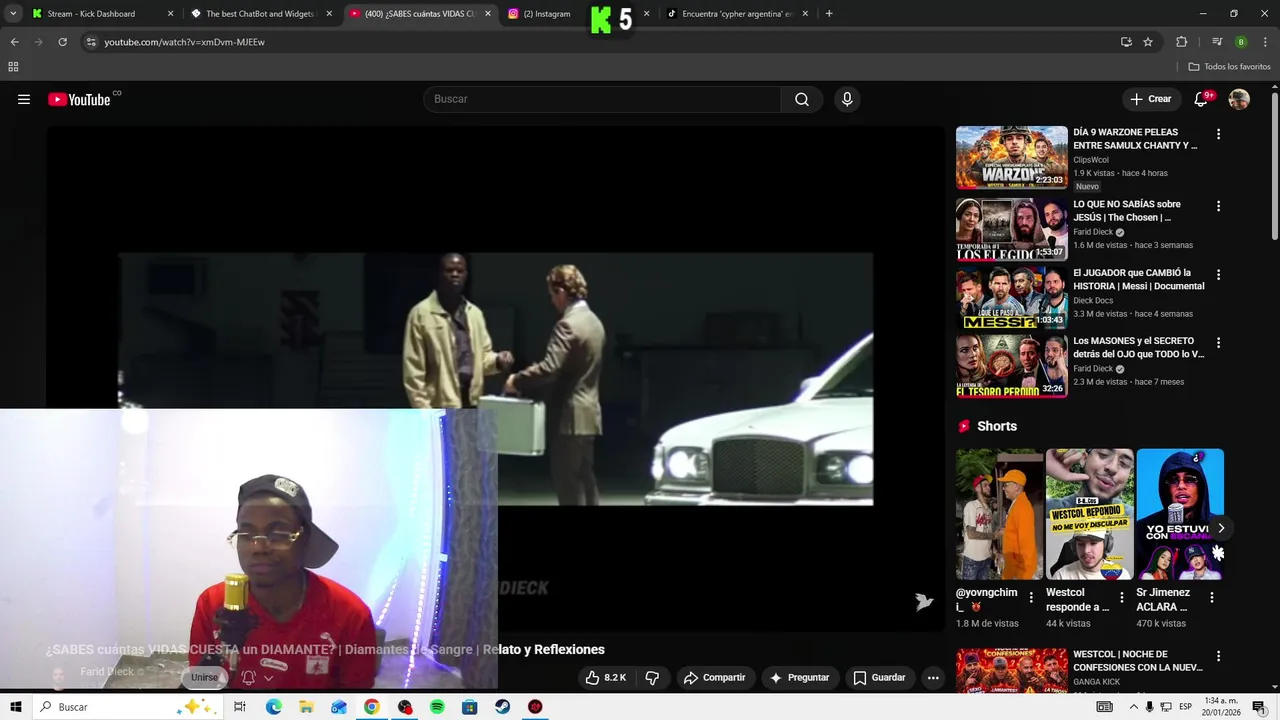Viewport: 1280px width, 720px height.
Task: Like the video (8.2 K)
Action: coord(606,677)
